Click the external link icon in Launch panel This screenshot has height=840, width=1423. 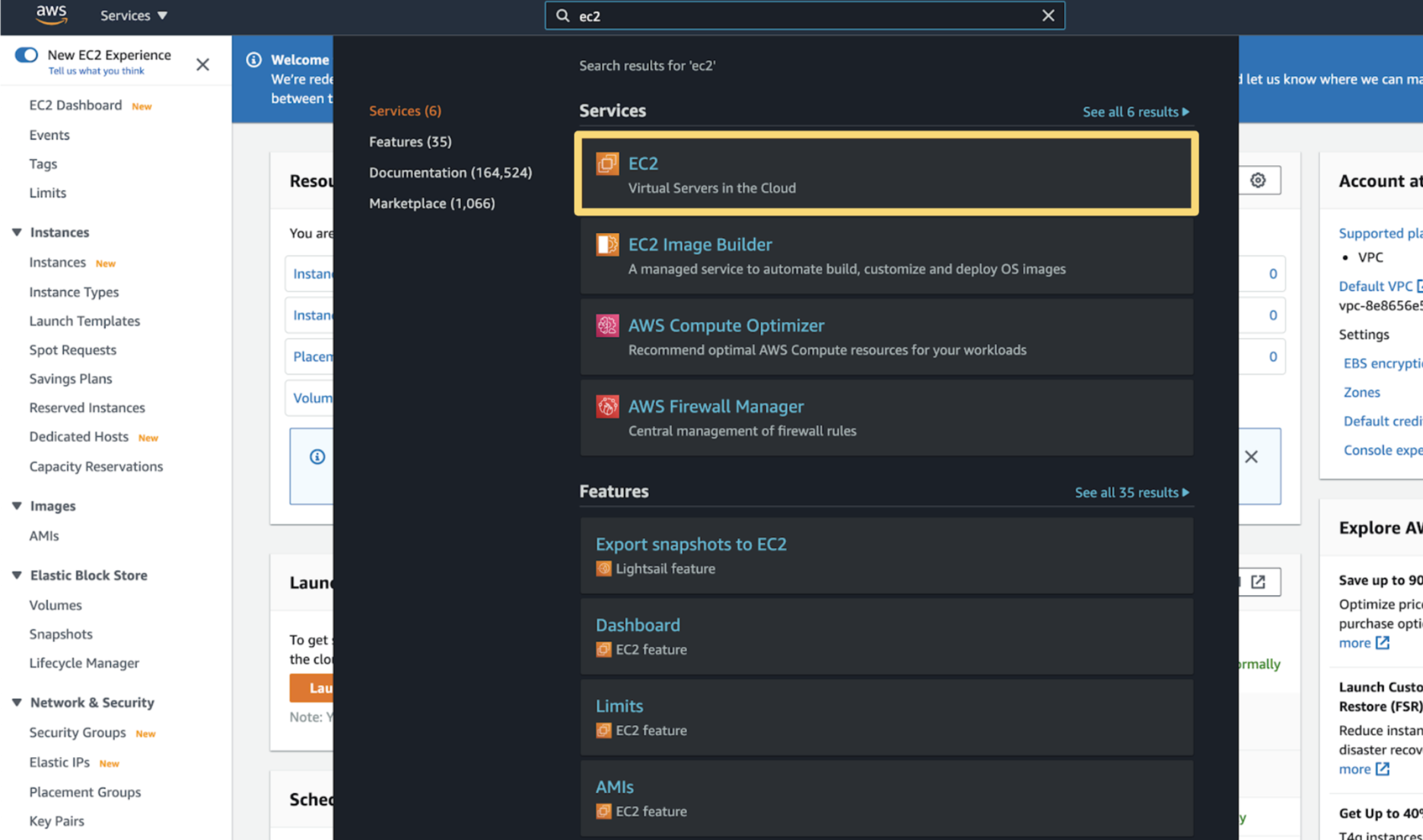[1258, 582]
